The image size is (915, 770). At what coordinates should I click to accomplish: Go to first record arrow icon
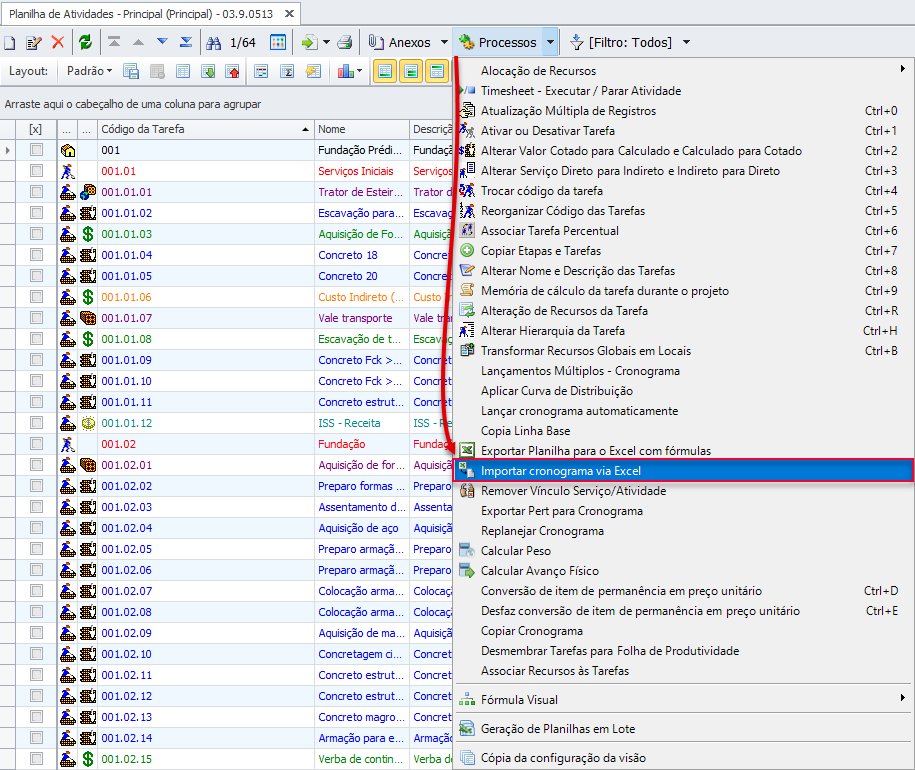coord(114,42)
